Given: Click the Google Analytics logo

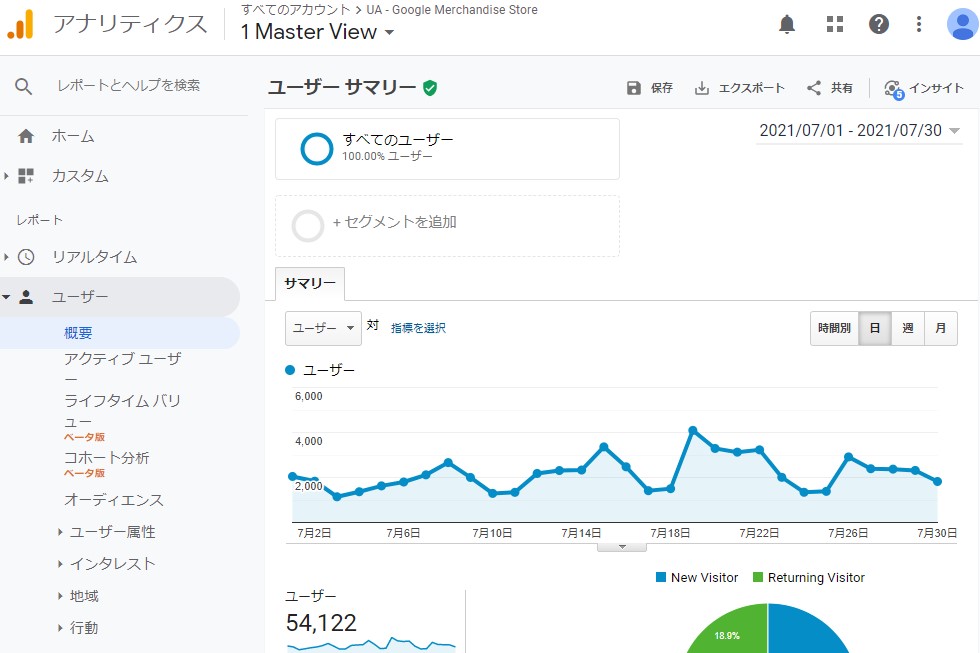Looking at the screenshot, I should click(x=20, y=25).
